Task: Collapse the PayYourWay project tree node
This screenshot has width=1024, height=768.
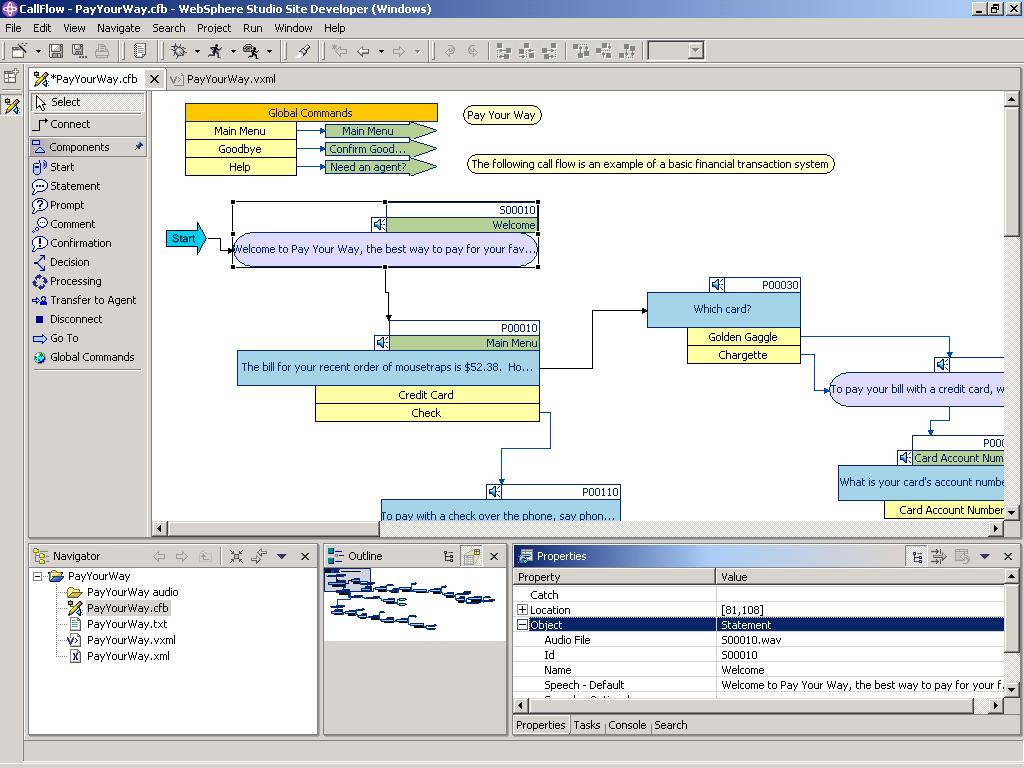Action: 38,576
